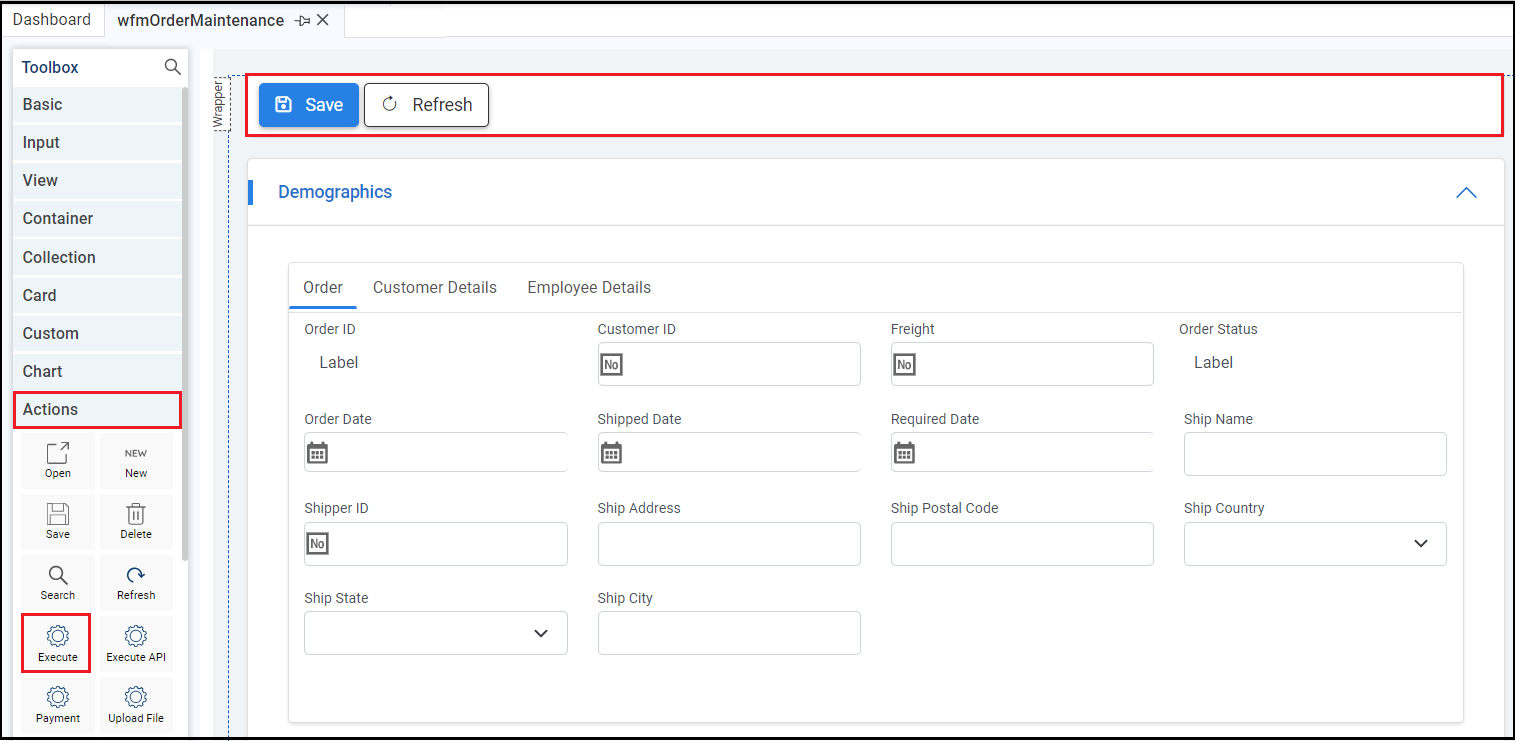
Task: Select the Execute action in Toolbox
Action: click(58, 642)
